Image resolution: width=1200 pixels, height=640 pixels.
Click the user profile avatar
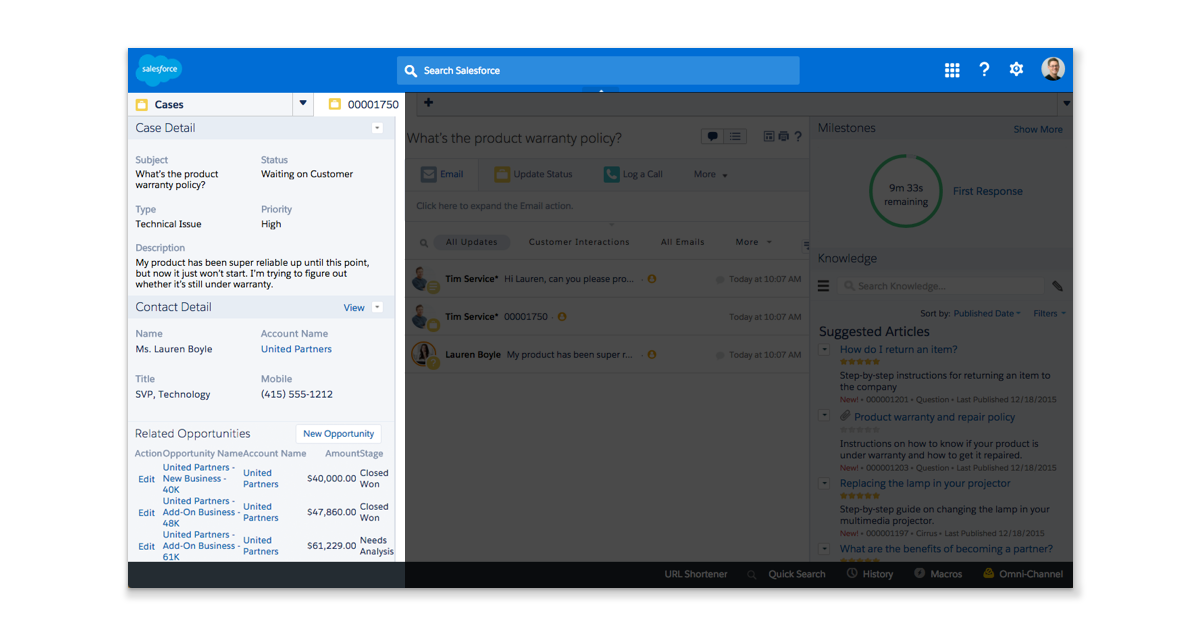pos(1052,69)
